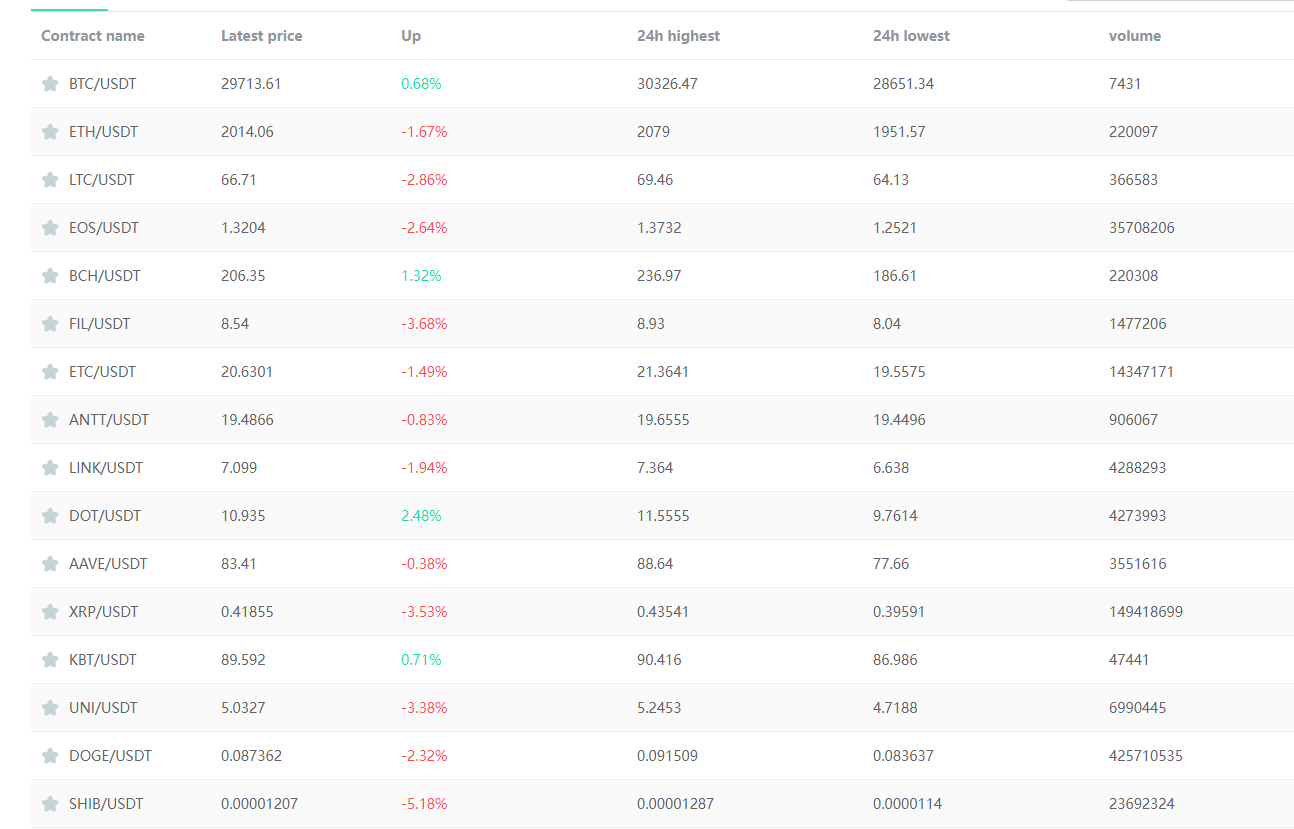Open the LINK/USDT trading pair
Image resolution: width=1294 pixels, height=829 pixels.
105,468
